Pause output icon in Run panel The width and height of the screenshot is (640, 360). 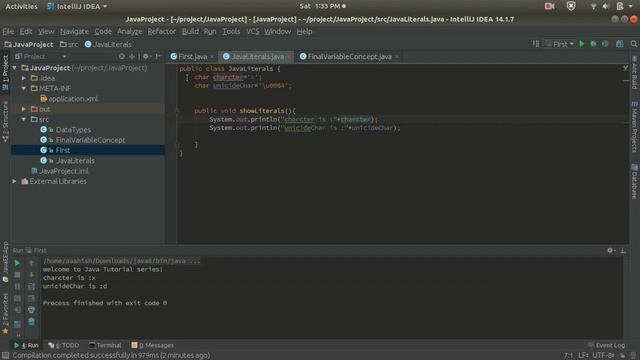17,287
